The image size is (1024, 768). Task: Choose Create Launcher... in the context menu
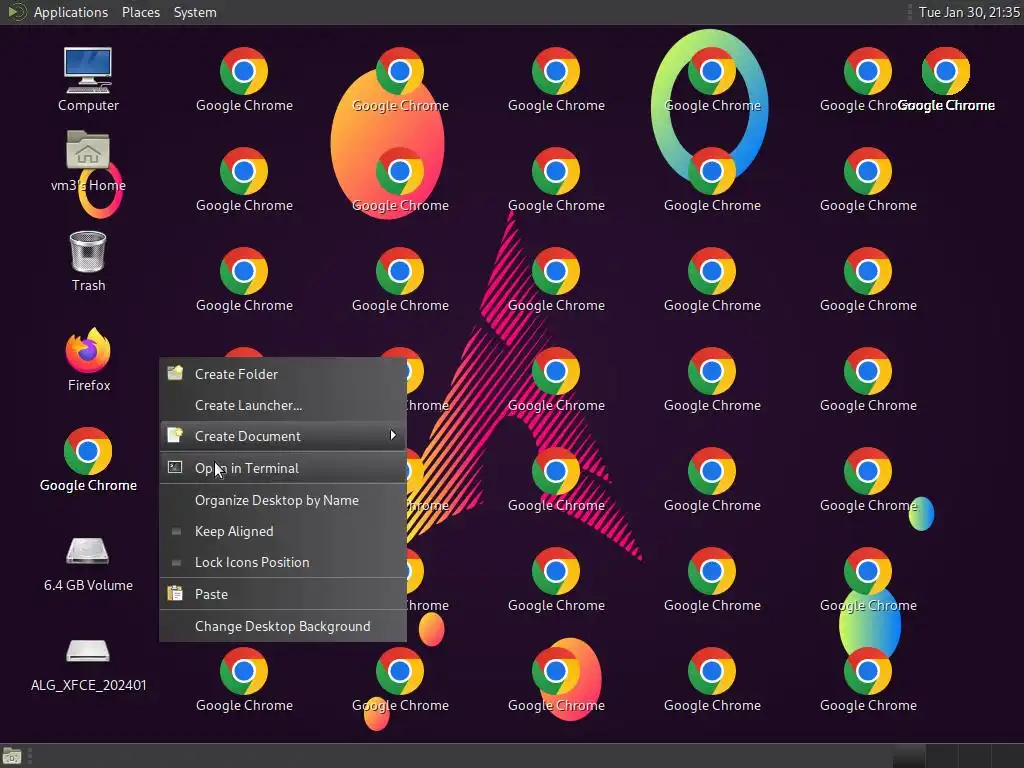(x=283, y=406)
